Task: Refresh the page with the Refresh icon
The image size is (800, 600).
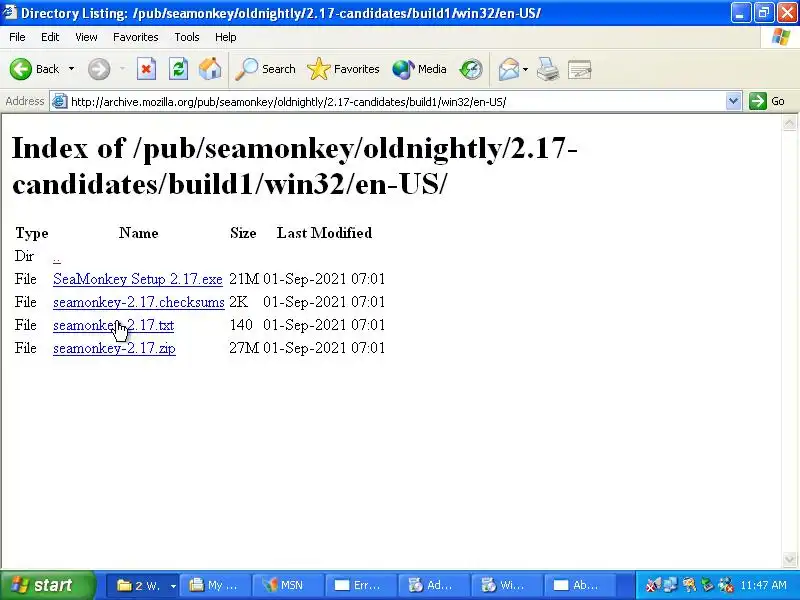Action: point(179,69)
